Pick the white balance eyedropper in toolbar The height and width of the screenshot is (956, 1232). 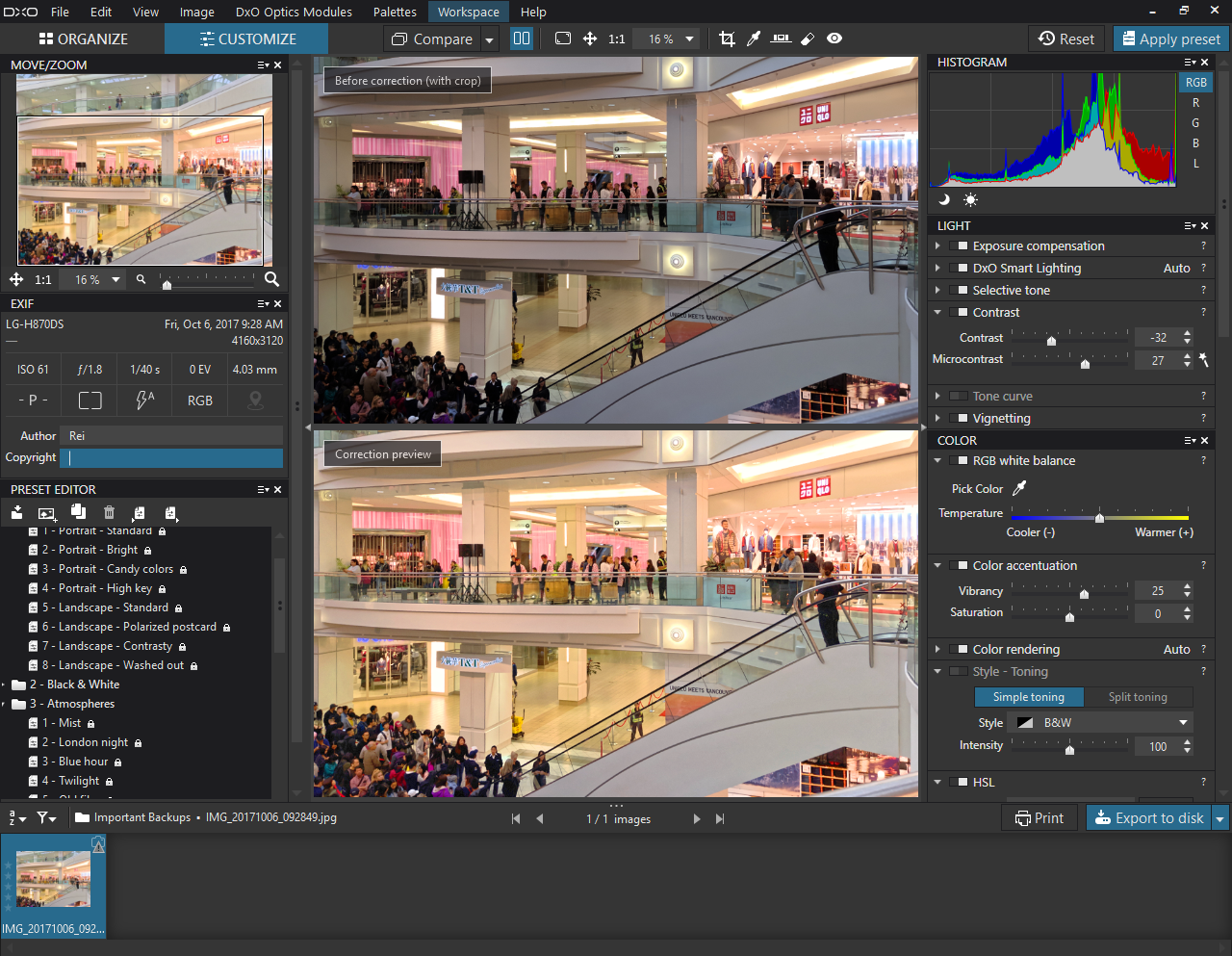coord(754,39)
